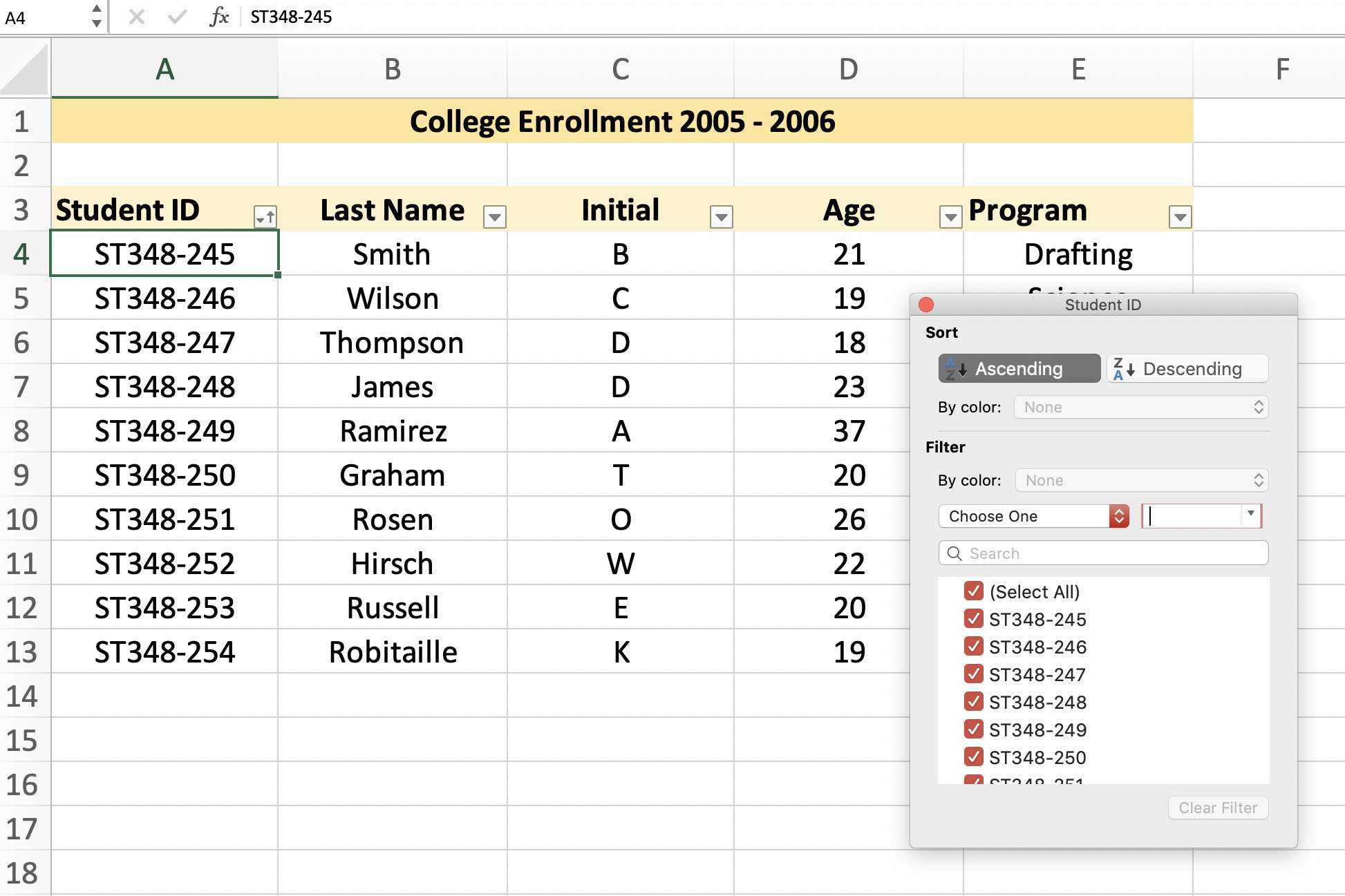Click the Search field in filter panel
The height and width of the screenshot is (896, 1345).
[1103, 553]
